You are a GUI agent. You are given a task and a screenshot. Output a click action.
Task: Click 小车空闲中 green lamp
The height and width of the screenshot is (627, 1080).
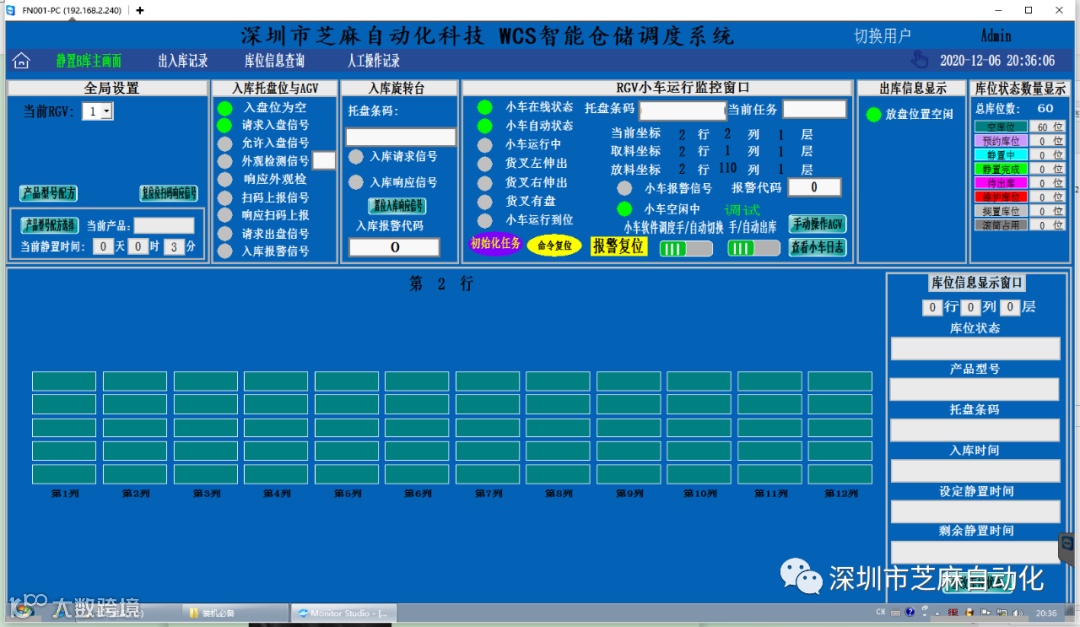[x=625, y=208]
